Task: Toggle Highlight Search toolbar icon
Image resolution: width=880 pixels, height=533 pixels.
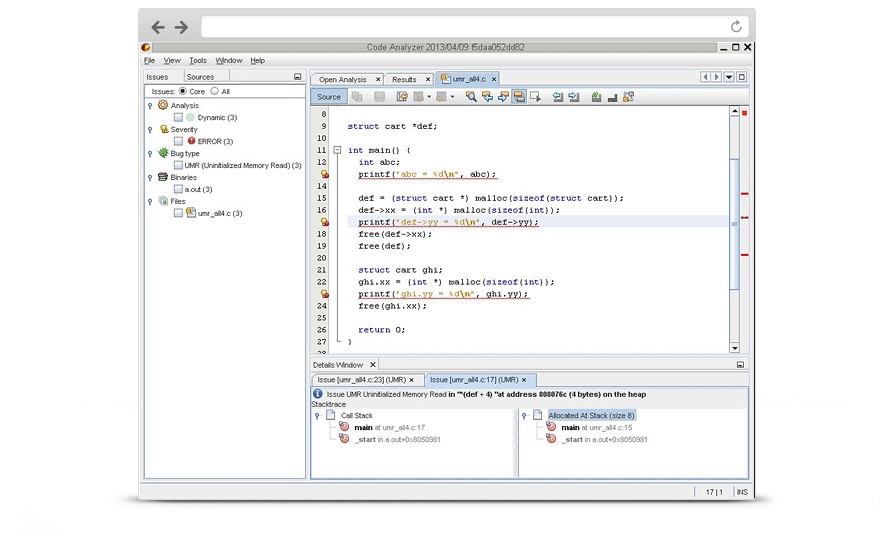Action: point(519,97)
